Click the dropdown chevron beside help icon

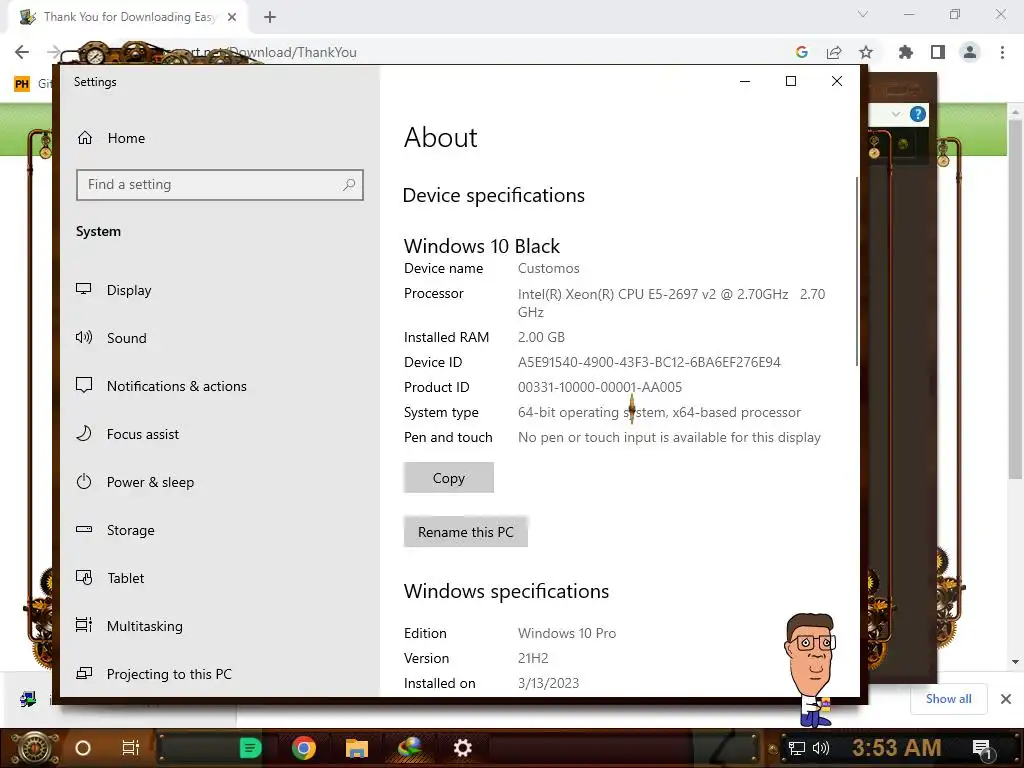896,114
